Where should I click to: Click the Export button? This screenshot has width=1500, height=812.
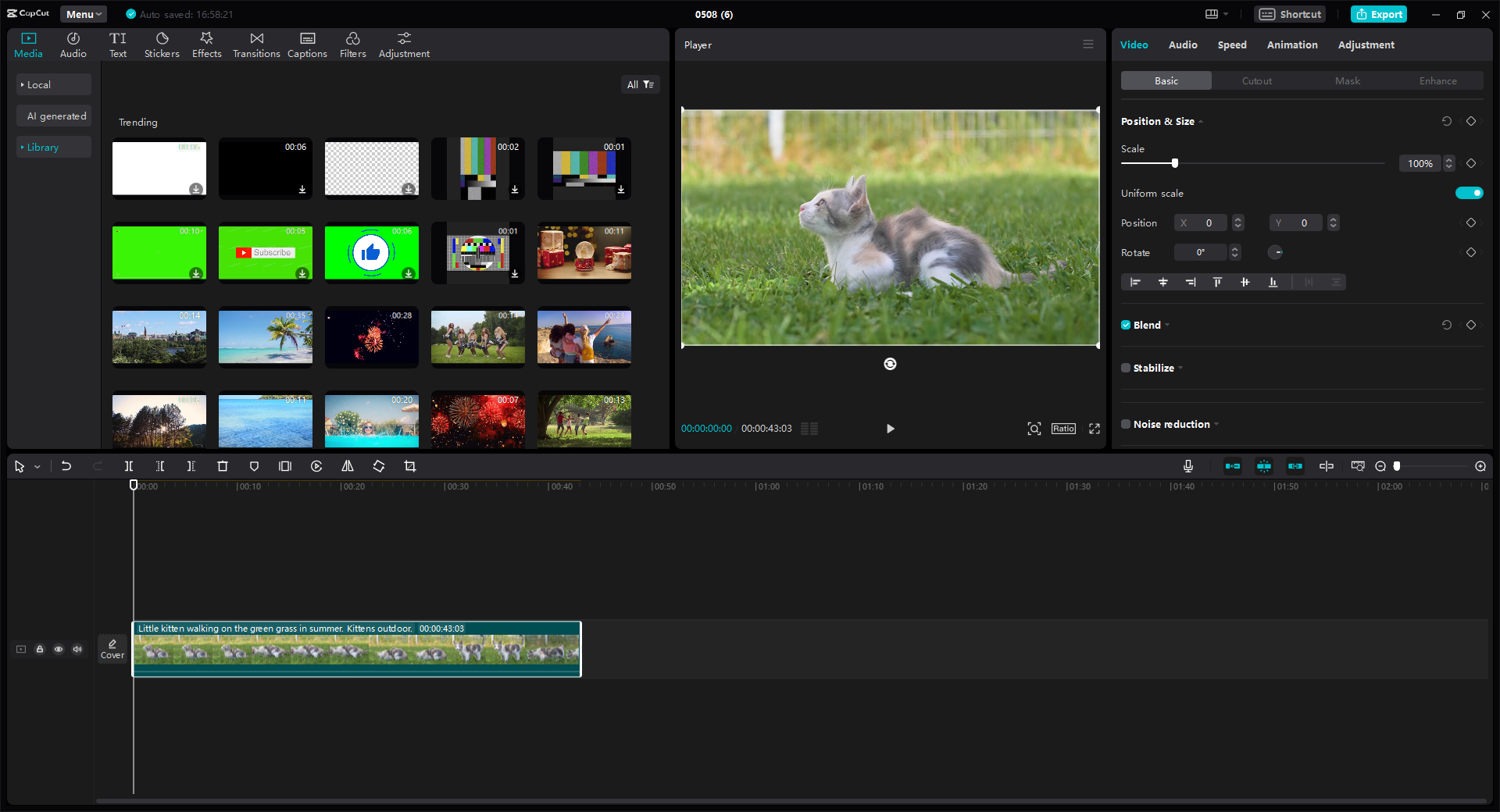tap(1378, 13)
